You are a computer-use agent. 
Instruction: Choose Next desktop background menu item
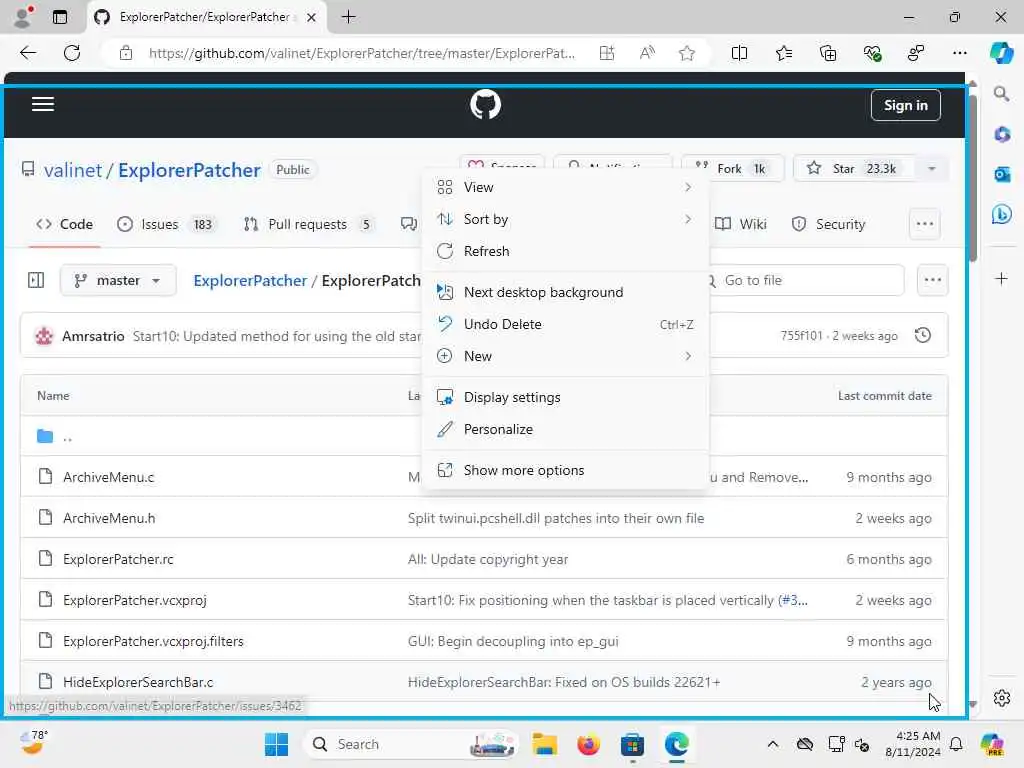[x=566, y=293]
